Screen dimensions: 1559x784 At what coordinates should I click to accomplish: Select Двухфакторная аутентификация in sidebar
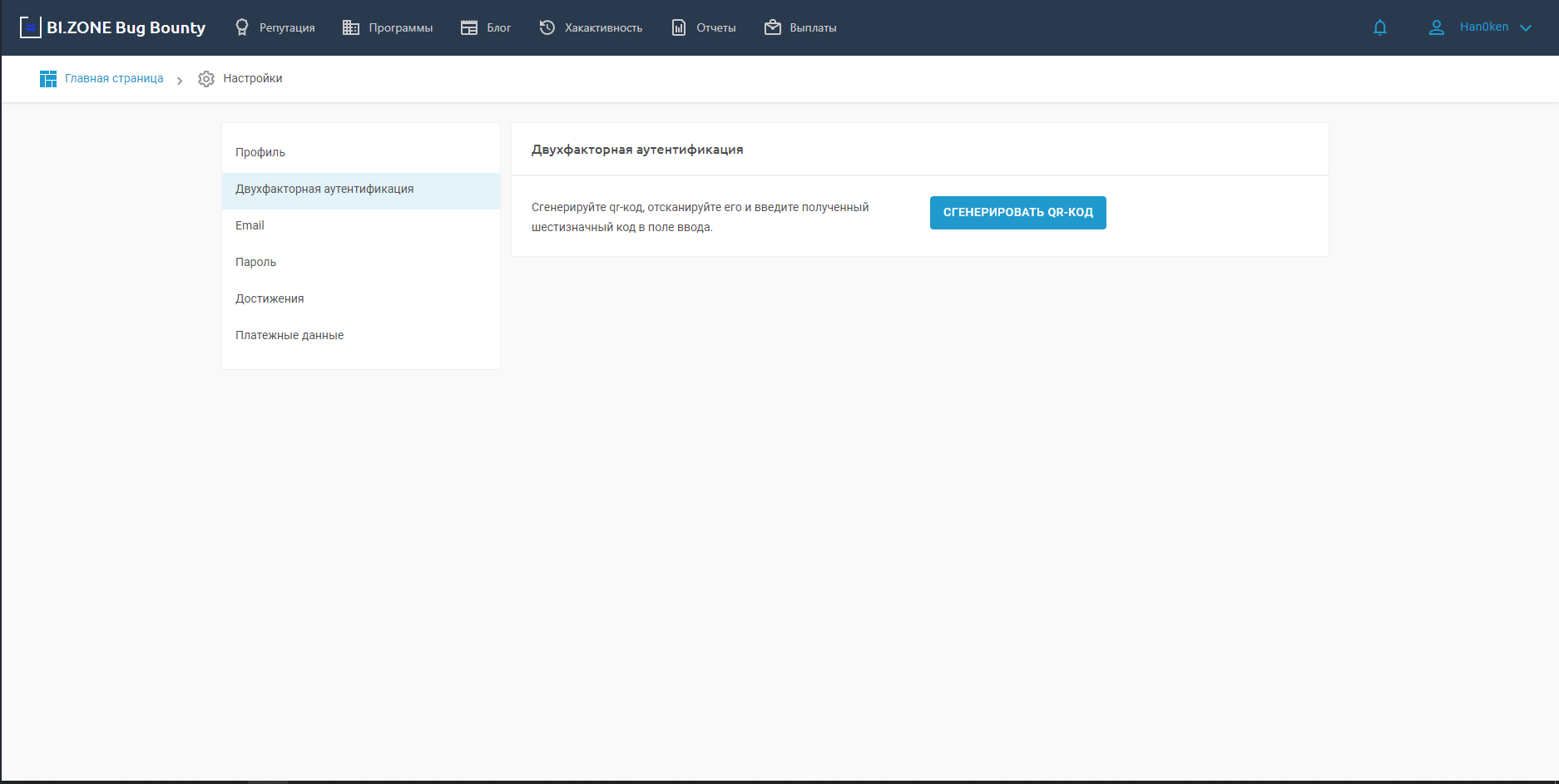(x=324, y=190)
